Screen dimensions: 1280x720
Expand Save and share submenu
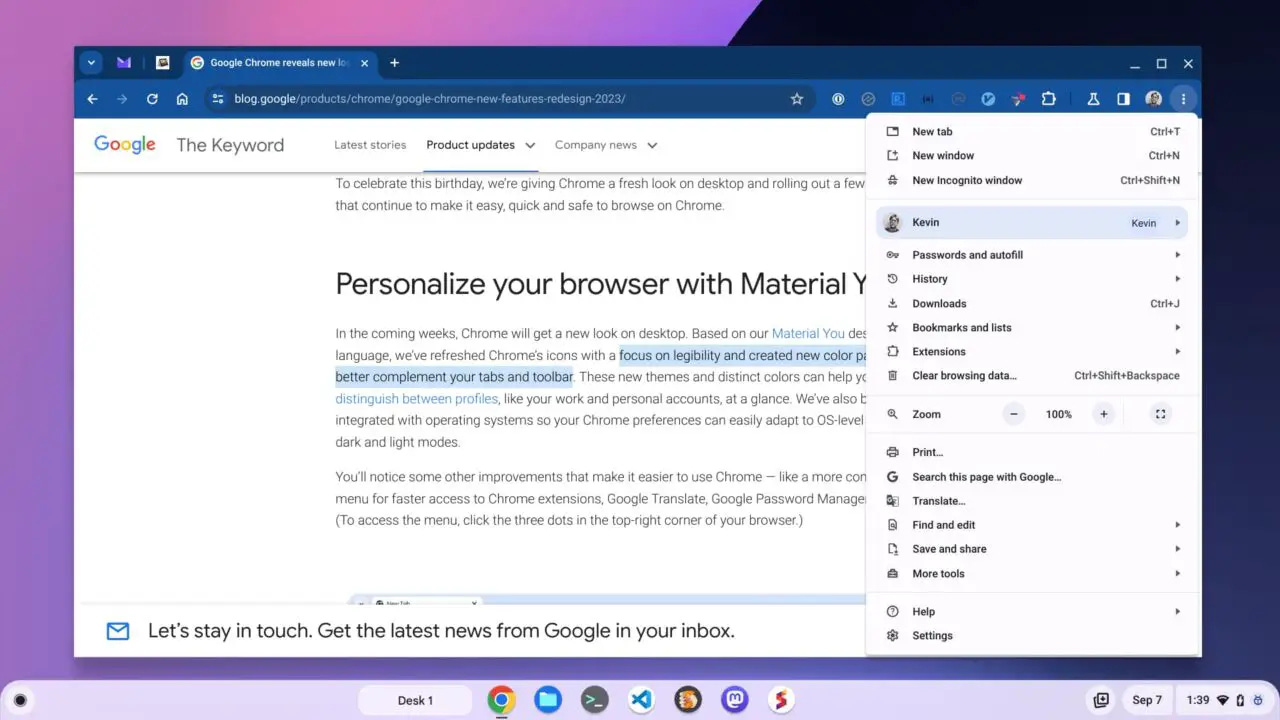[x=1032, y=549]
